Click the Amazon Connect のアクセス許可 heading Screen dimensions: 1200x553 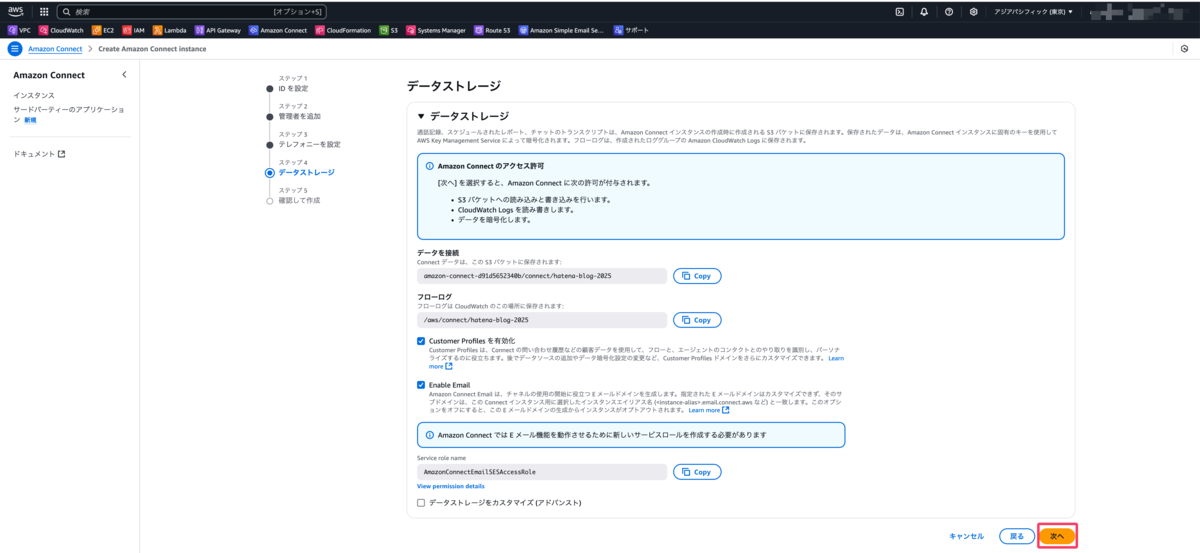pyautogui.click(x=491, y=166)
